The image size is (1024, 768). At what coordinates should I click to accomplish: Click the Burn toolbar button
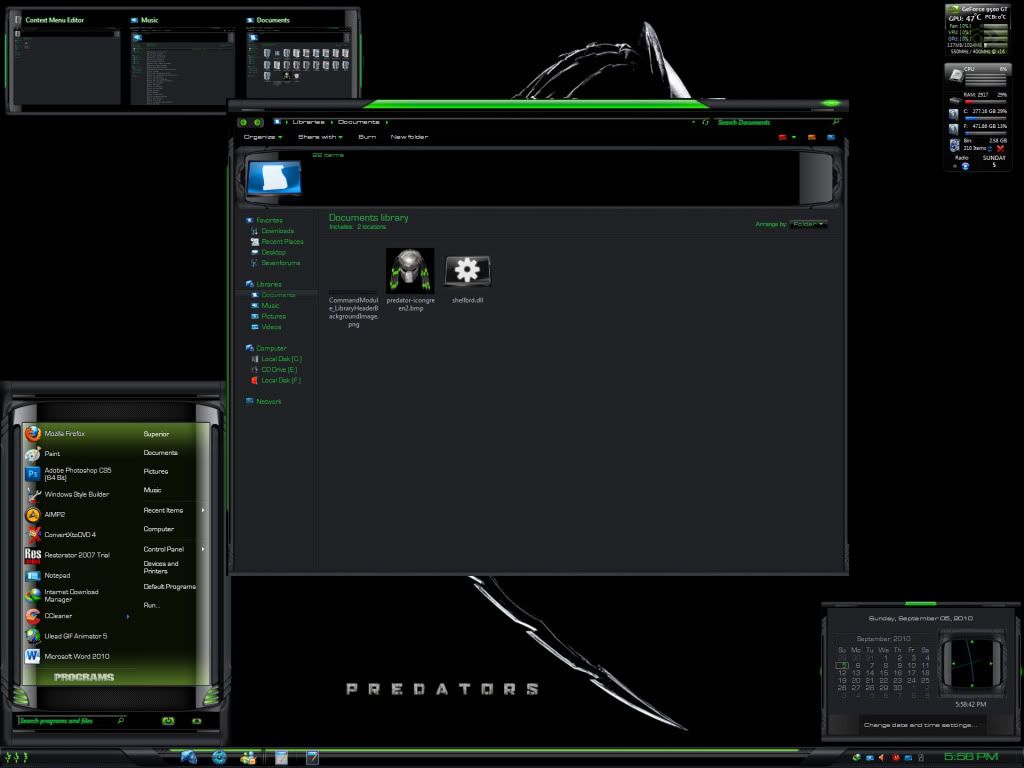[x=367, y=137]
